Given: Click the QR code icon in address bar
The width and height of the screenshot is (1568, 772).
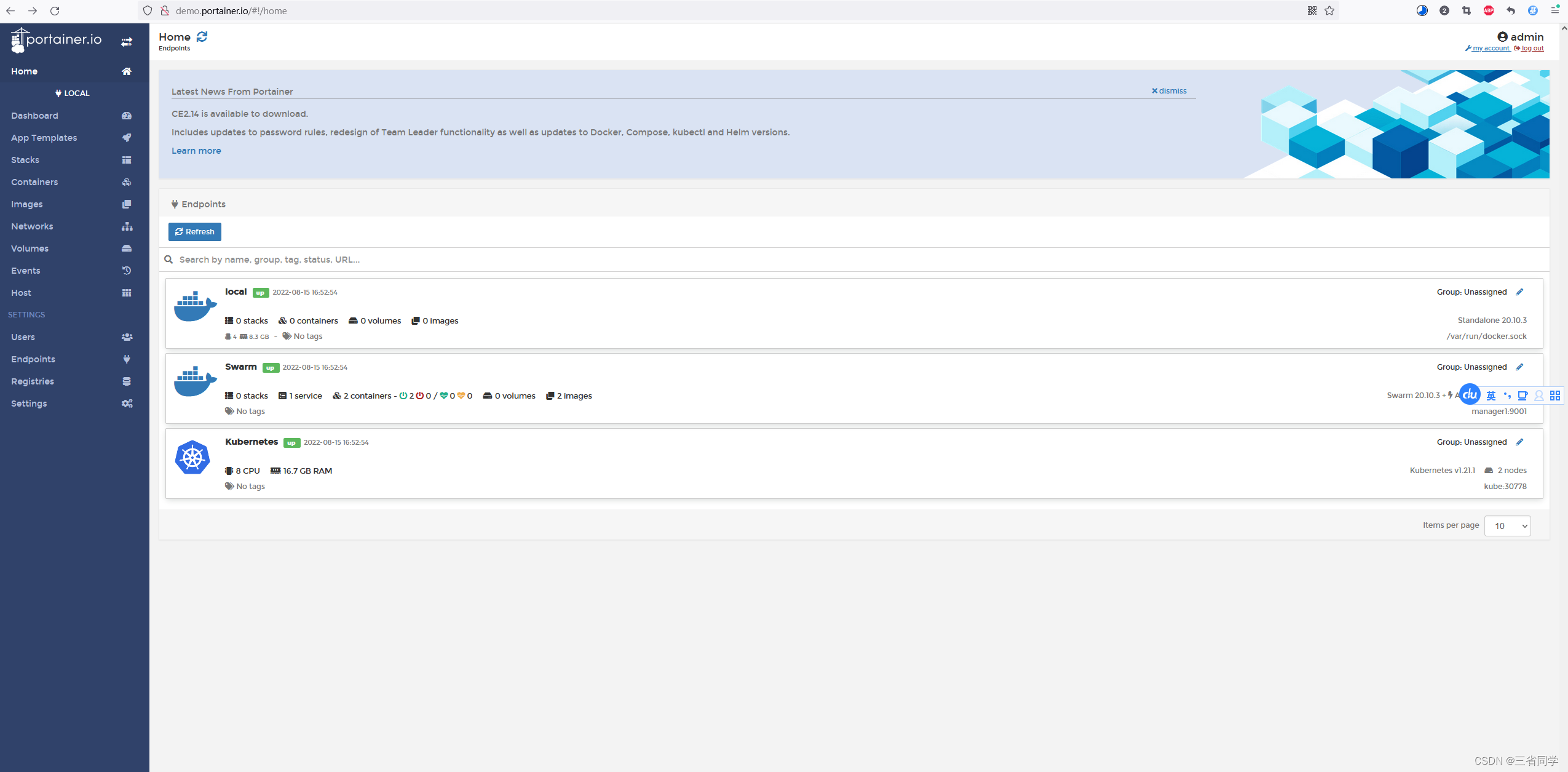Looking at the screenshot, I should tap(1312, 10).
